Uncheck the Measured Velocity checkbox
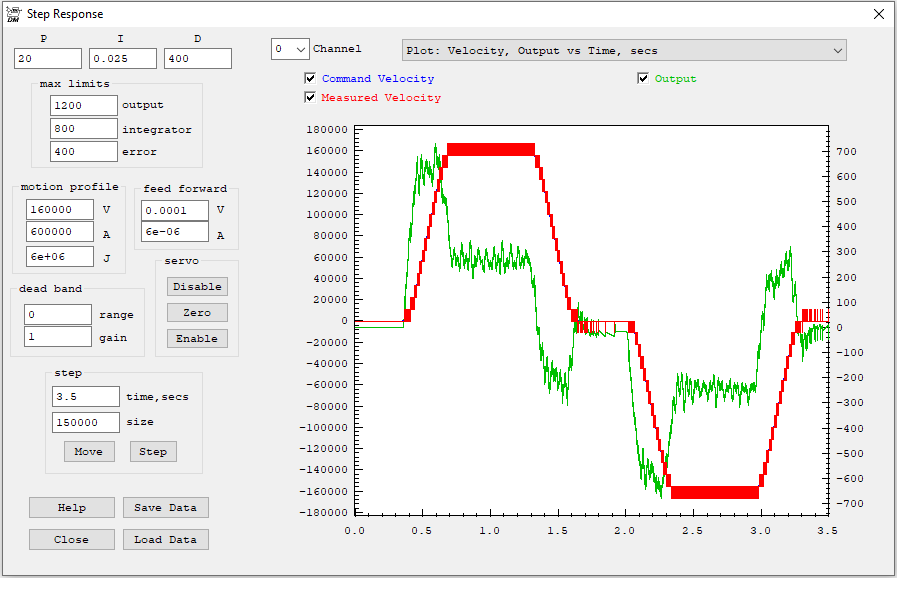 [x=310, y=98]
